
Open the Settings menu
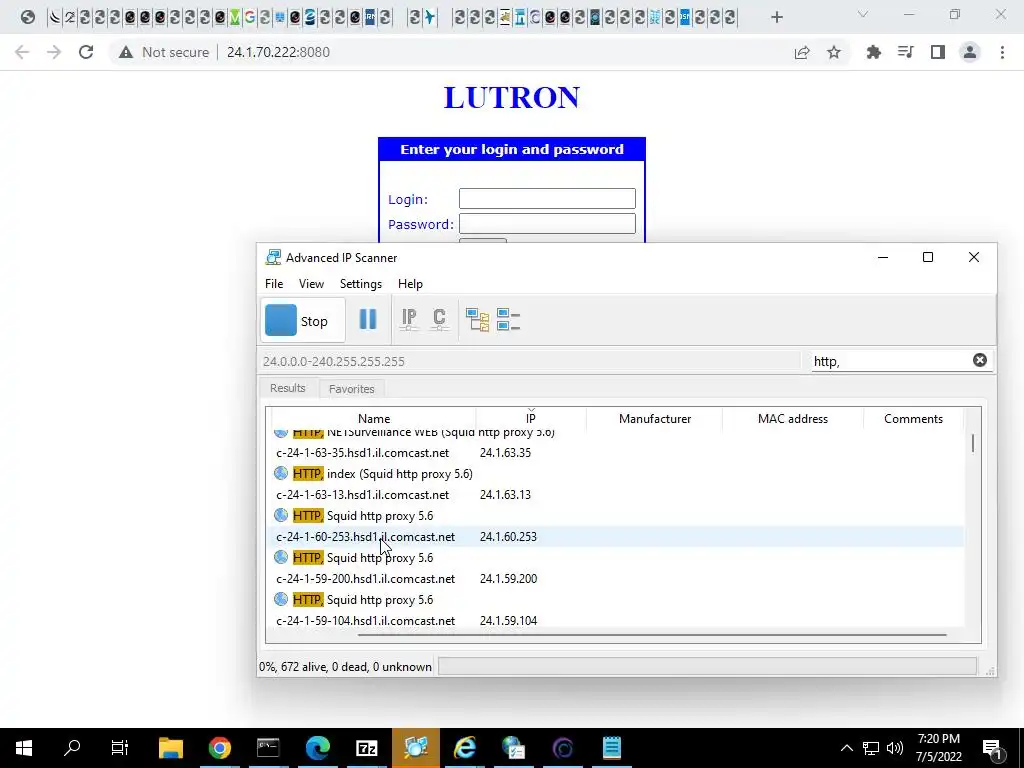point(360,283)
